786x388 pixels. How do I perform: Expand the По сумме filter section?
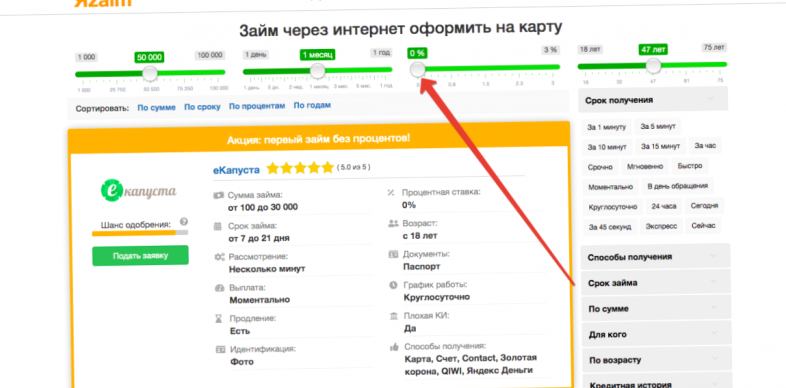[656, 309]
